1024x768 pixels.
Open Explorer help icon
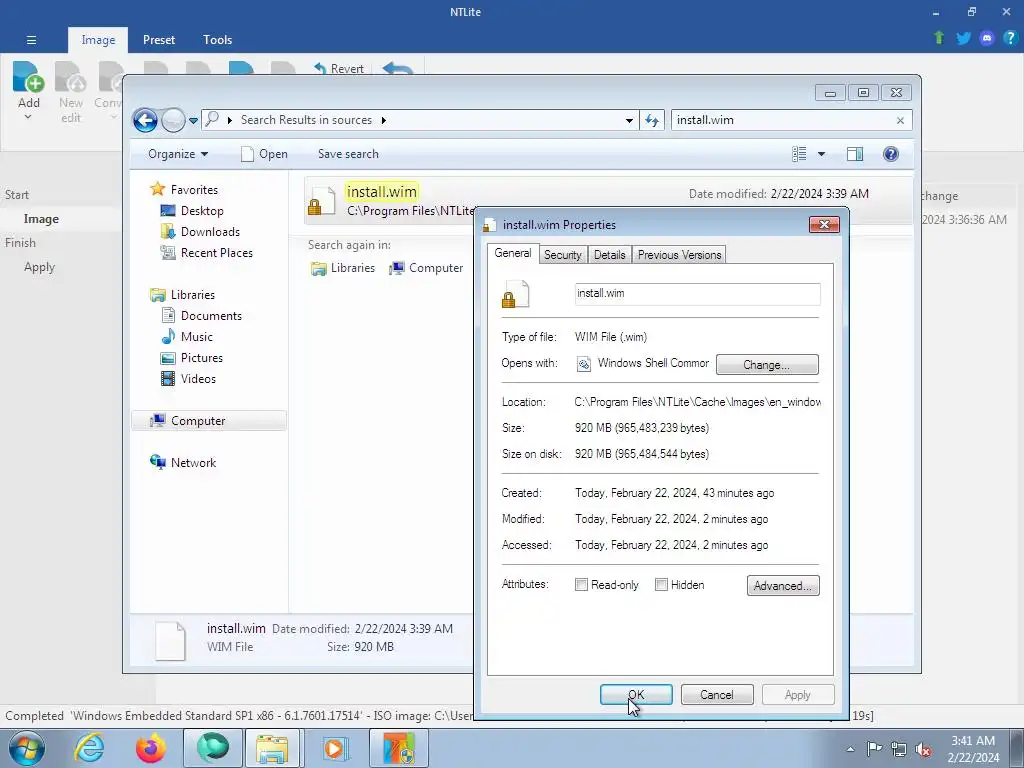[x=891, y=154]
